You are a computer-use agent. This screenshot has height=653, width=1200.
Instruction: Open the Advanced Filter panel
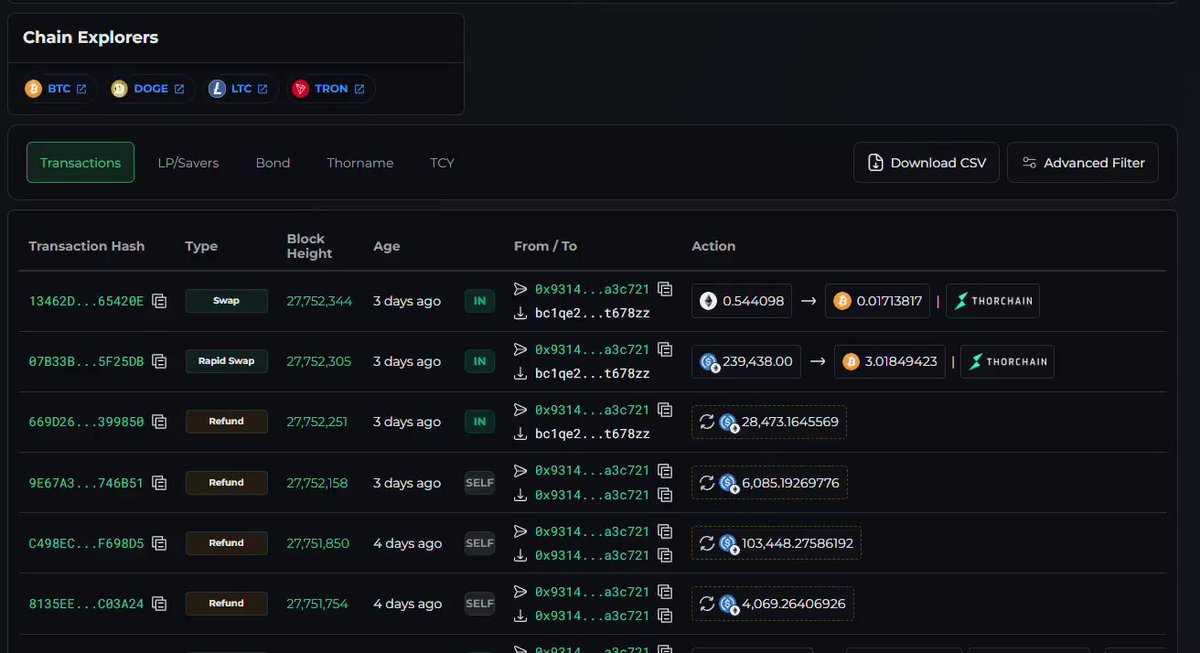[x=1083, y=163]
